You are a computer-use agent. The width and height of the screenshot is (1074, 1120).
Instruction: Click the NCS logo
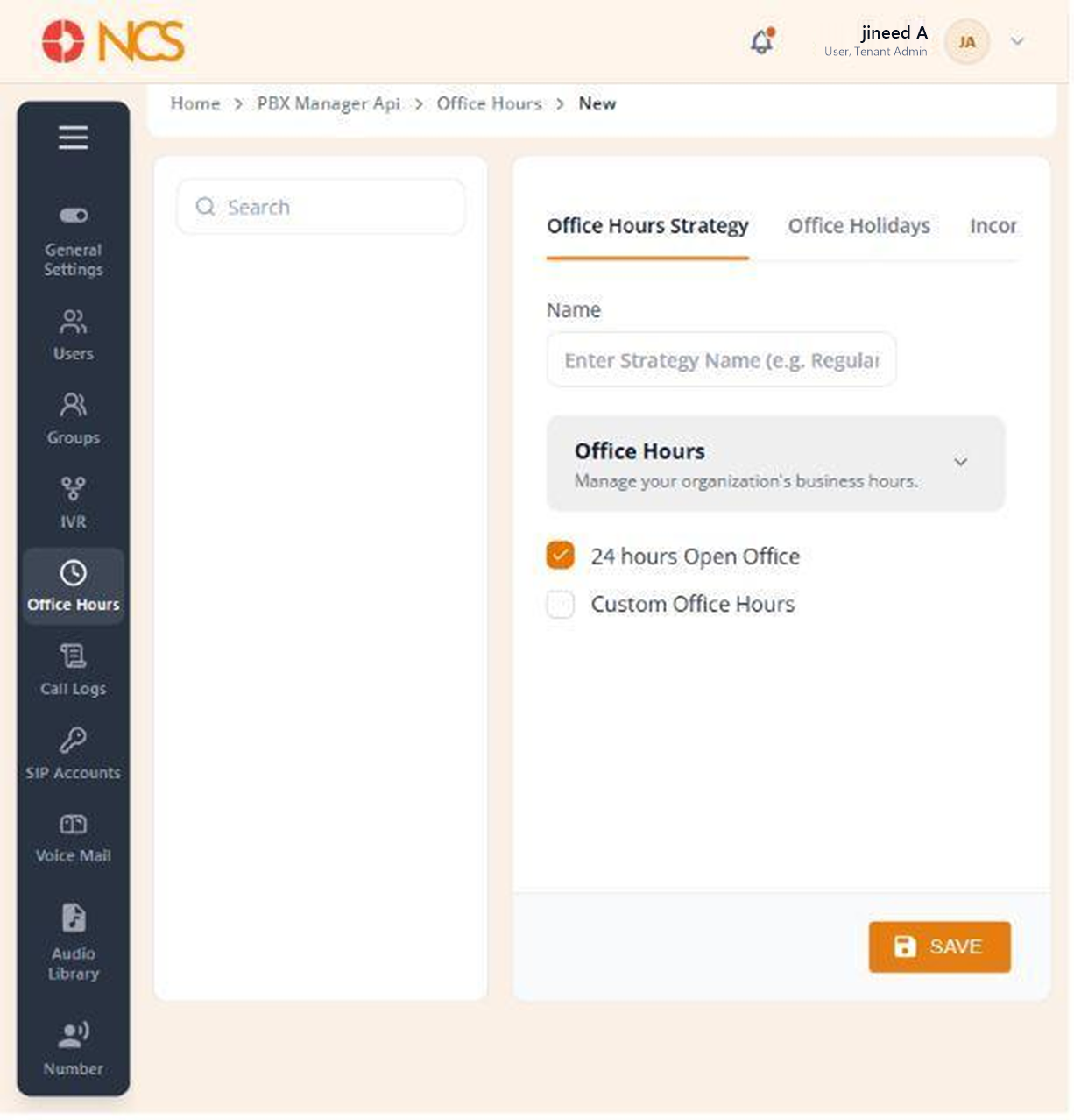point(113,42)
